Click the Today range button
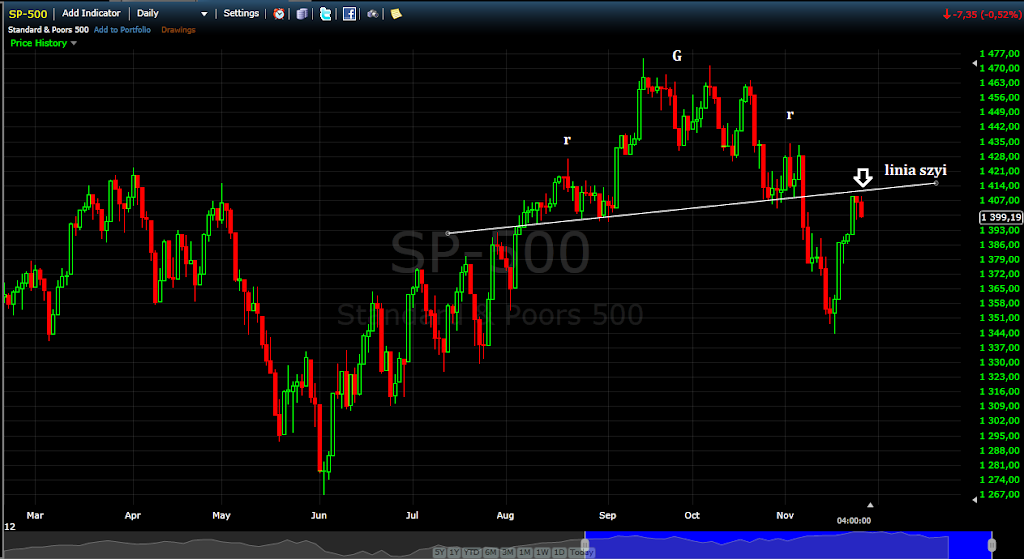The width and height of the screenshot is (1024, 559). pyautogui.click(x=581, y=552)
